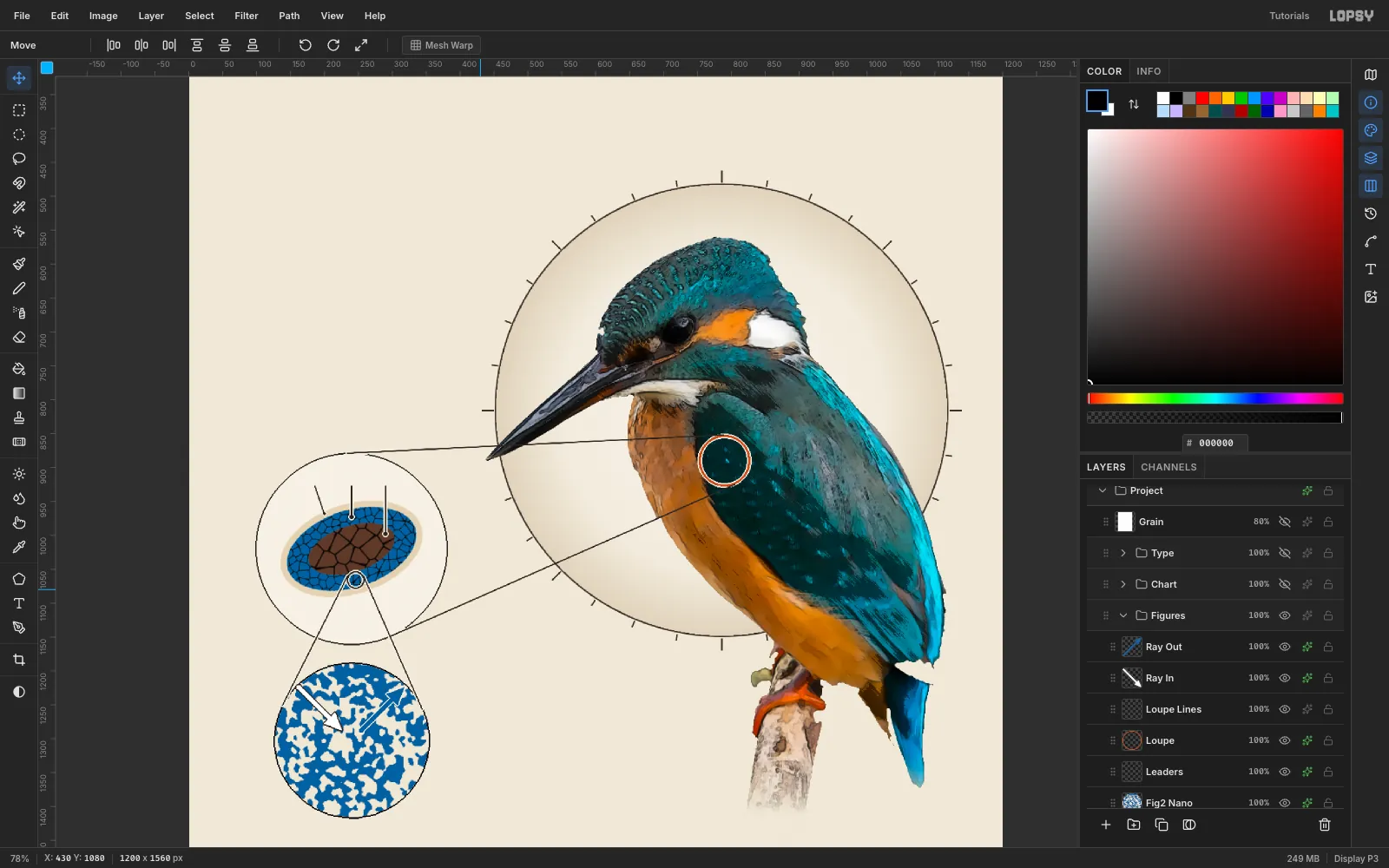Image resolution: width=1389 pixels, height=868 pixels.
Task: Select the Magic Wand tool
Action: coord(19,207)
